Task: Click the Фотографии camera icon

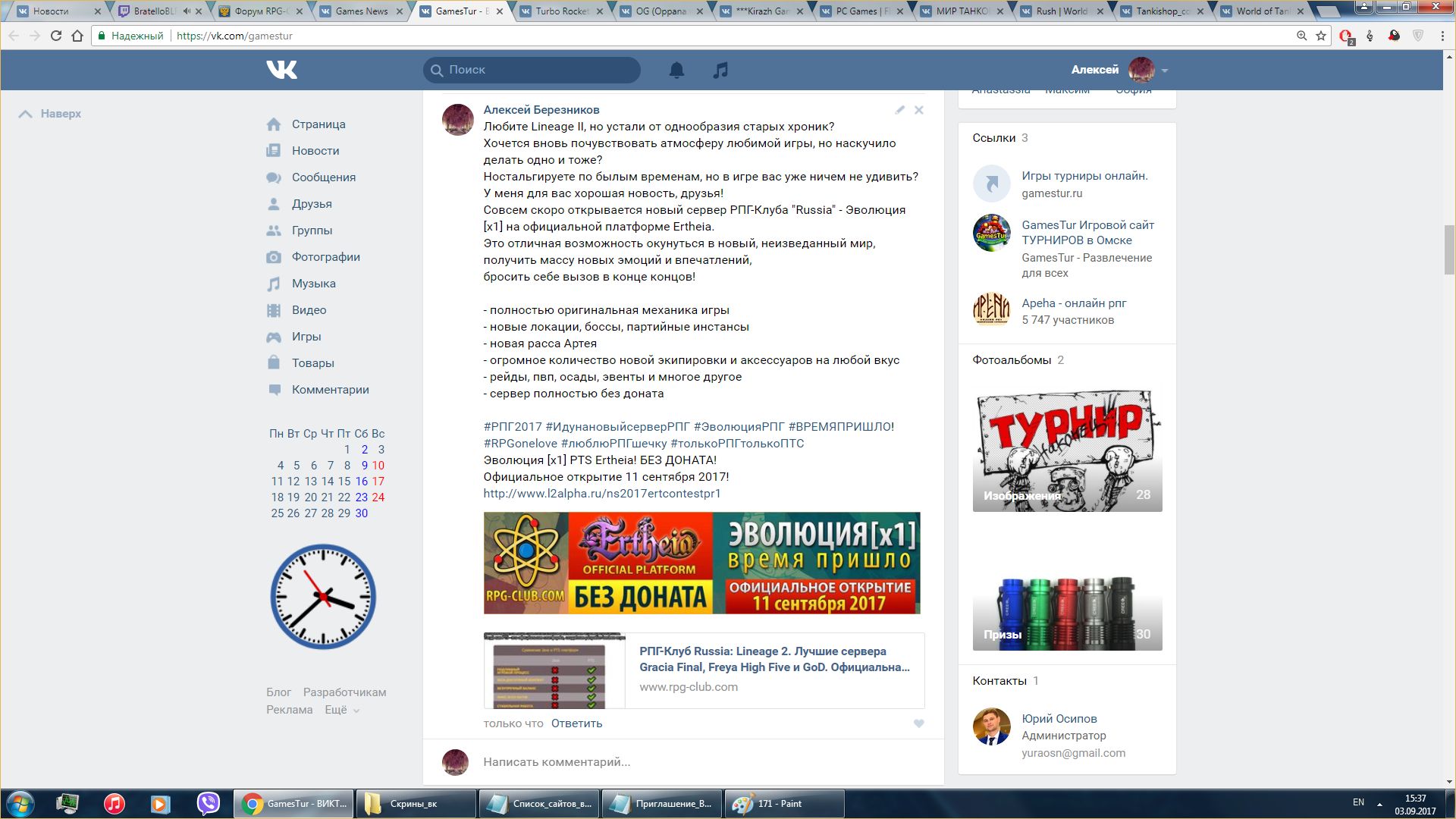Action: [274, 257]
